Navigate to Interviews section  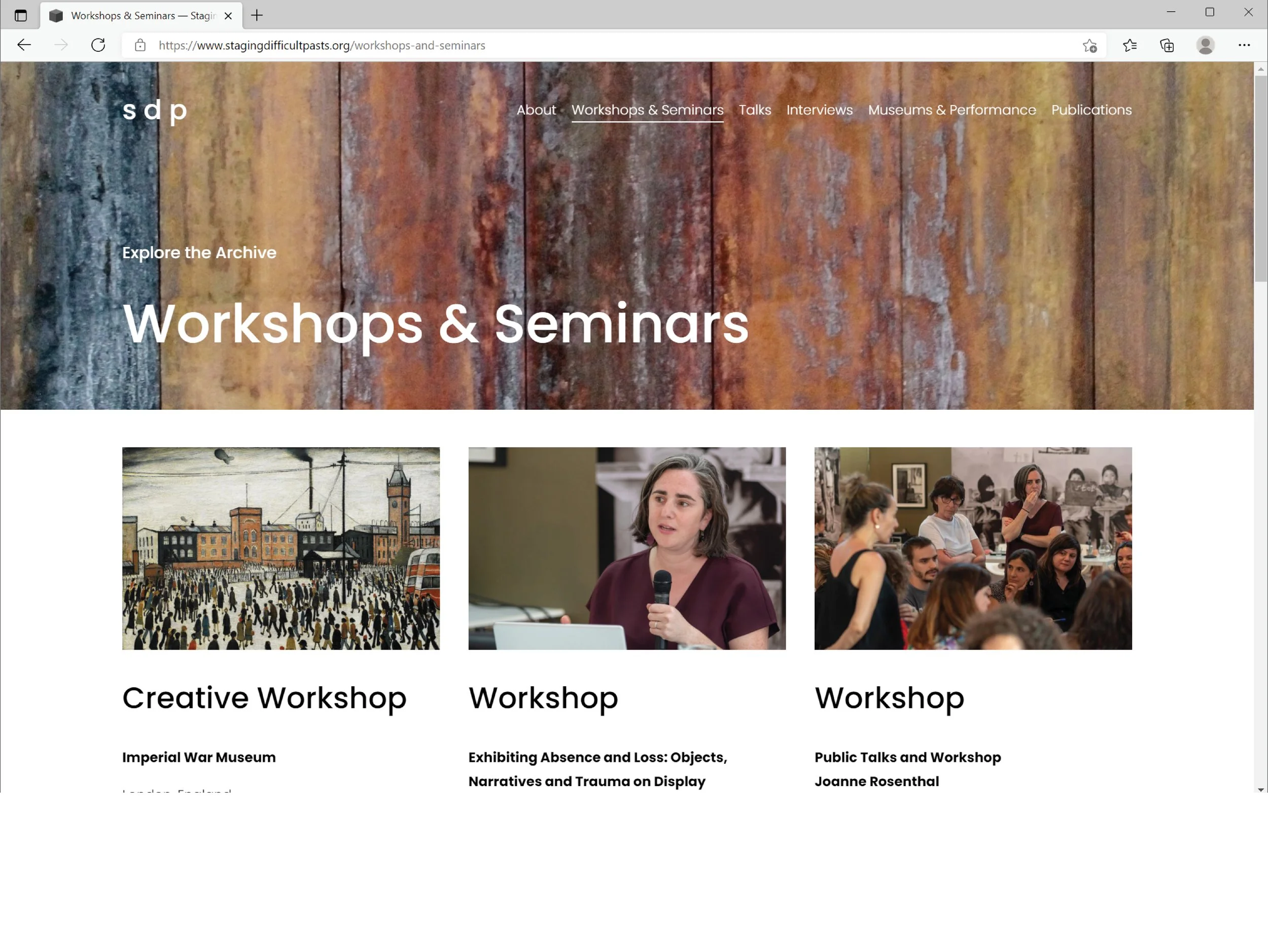pyautogui.click(x=819, y=110)
